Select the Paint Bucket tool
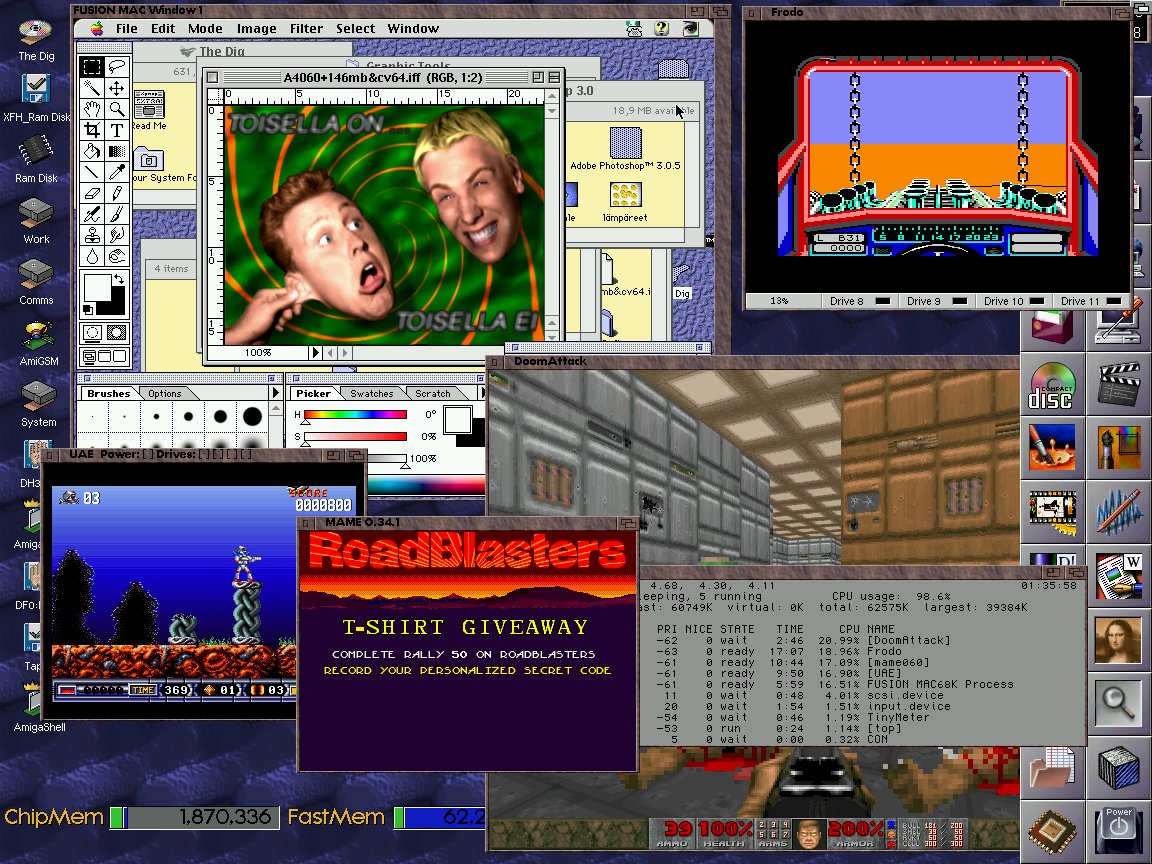Image resolution: width=1152 pixels, height=864 pixels. (92, 151)
